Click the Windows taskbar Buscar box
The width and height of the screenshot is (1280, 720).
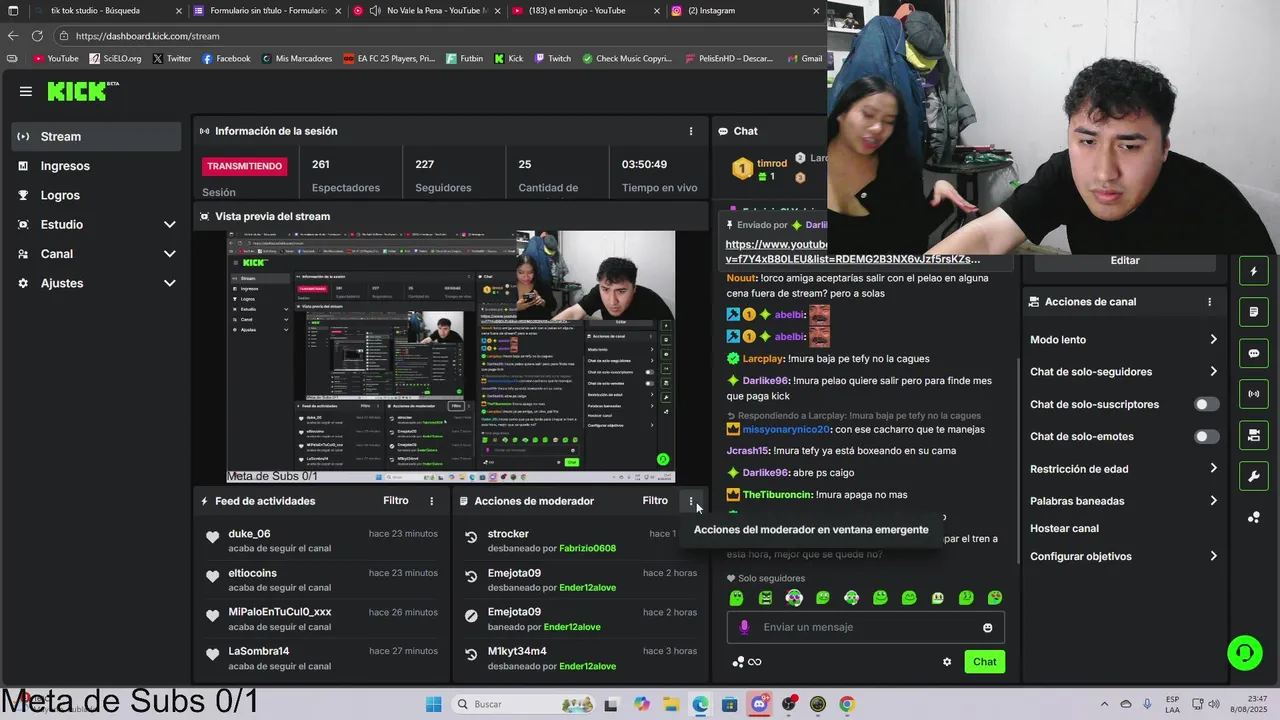[x=520, y=704]
